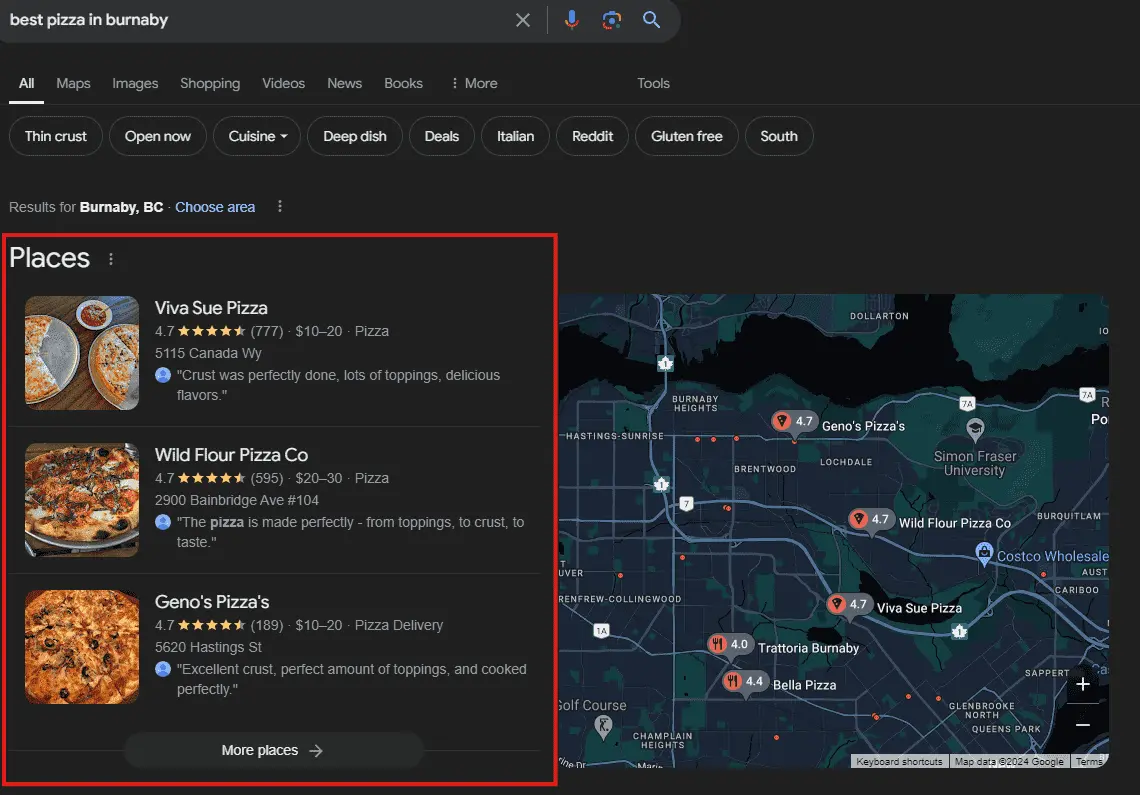Click the Keyboard shortcuts map link

(899, 762)
